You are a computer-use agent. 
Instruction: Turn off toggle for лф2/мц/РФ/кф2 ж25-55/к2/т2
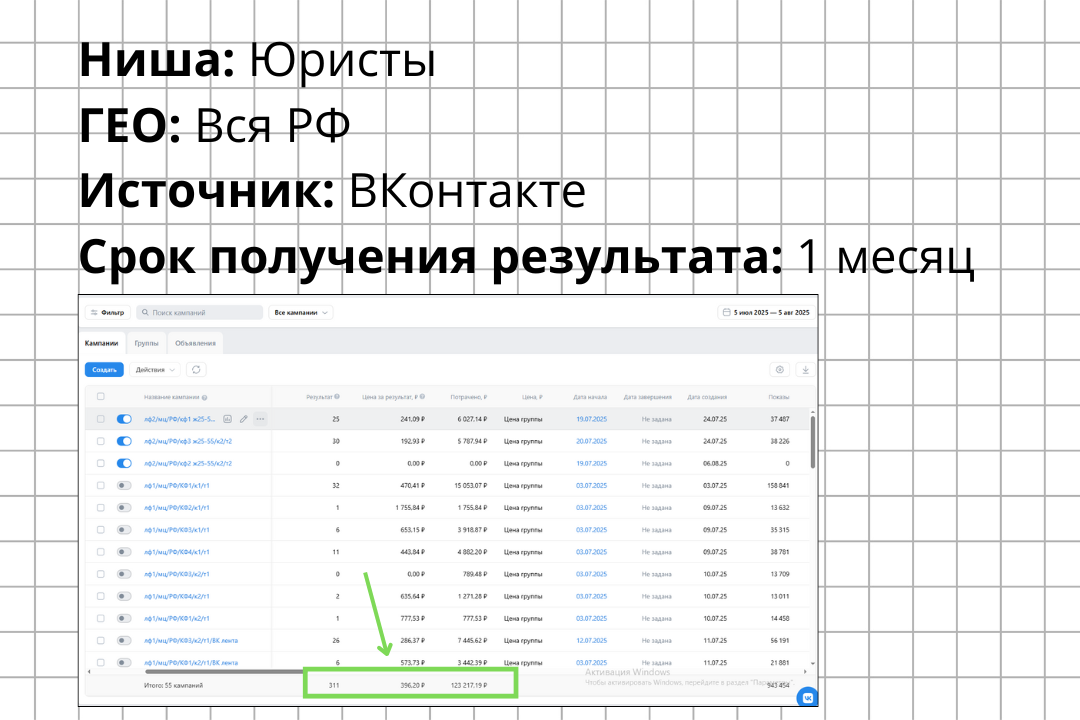click(x=124, y=463)
